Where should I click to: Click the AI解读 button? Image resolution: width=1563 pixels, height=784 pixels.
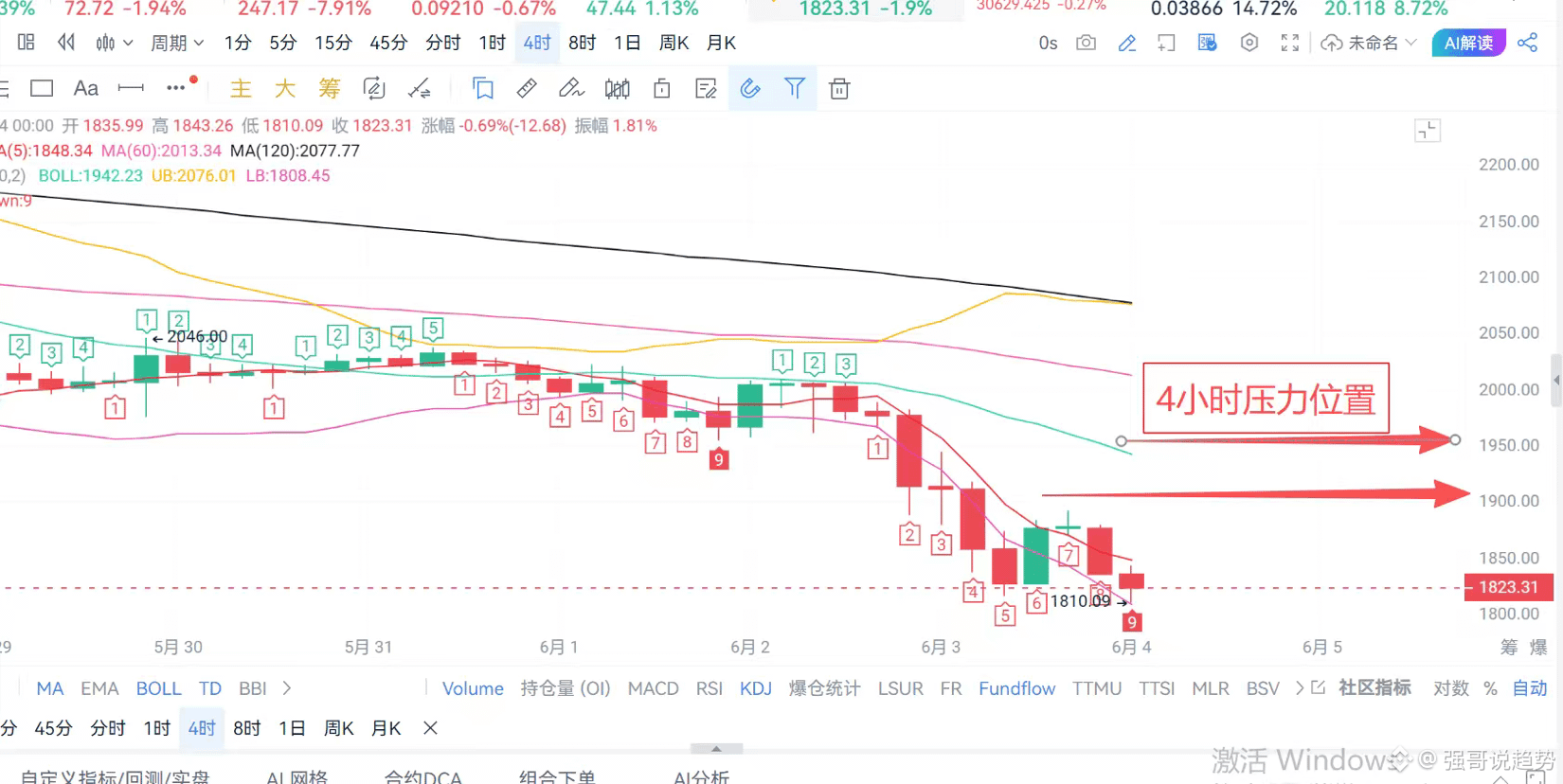click(1468, 43)
